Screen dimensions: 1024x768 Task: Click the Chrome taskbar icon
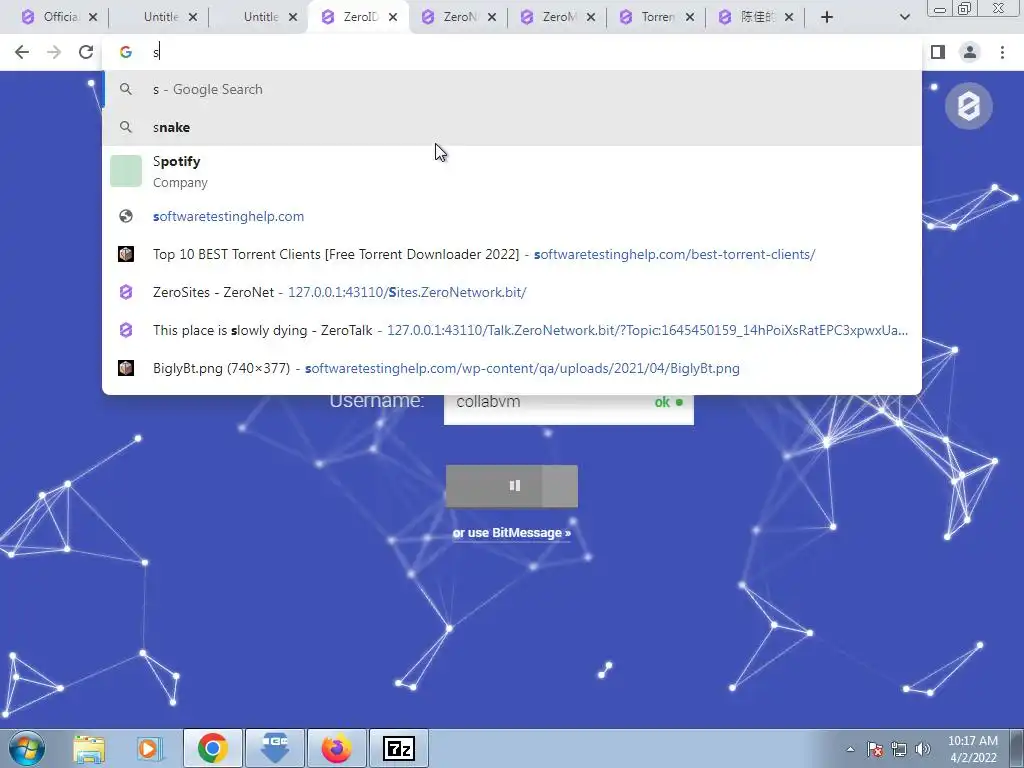(x=213, y=748)
